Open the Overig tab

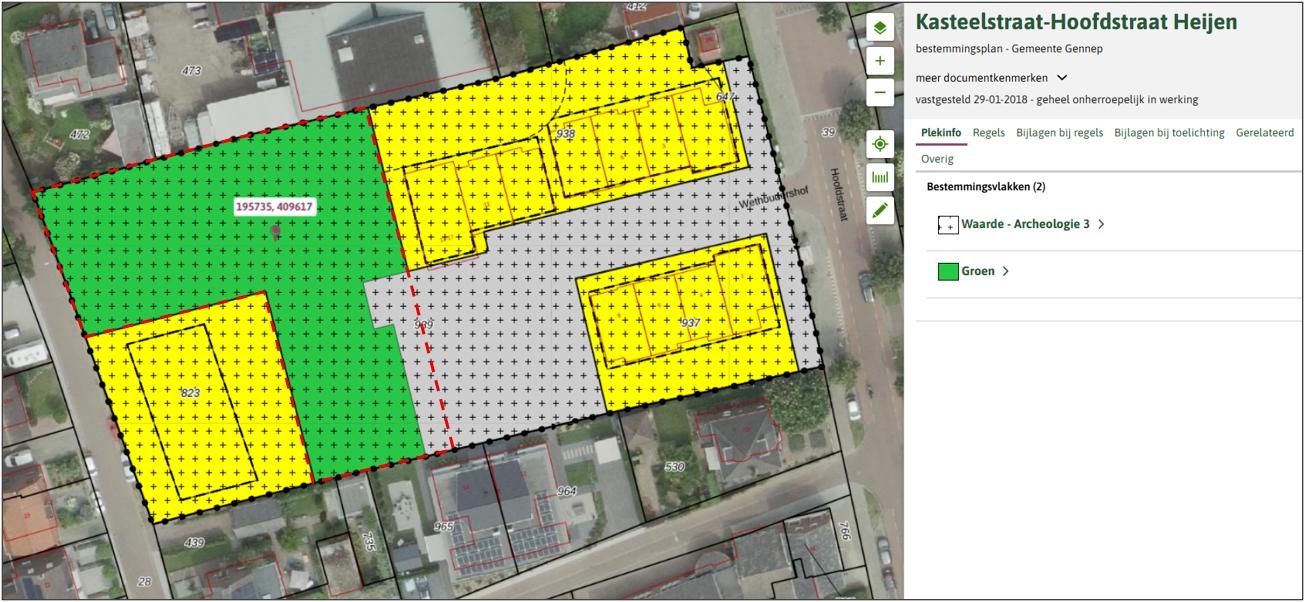click(x=937, y=159)
